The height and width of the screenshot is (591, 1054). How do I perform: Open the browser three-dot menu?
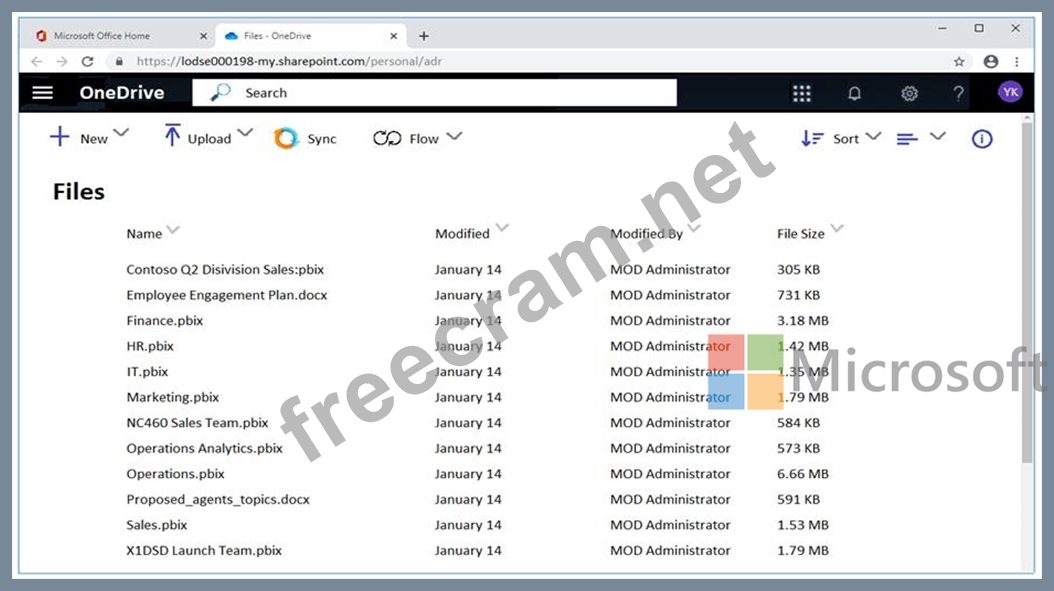coord(1017,61)
